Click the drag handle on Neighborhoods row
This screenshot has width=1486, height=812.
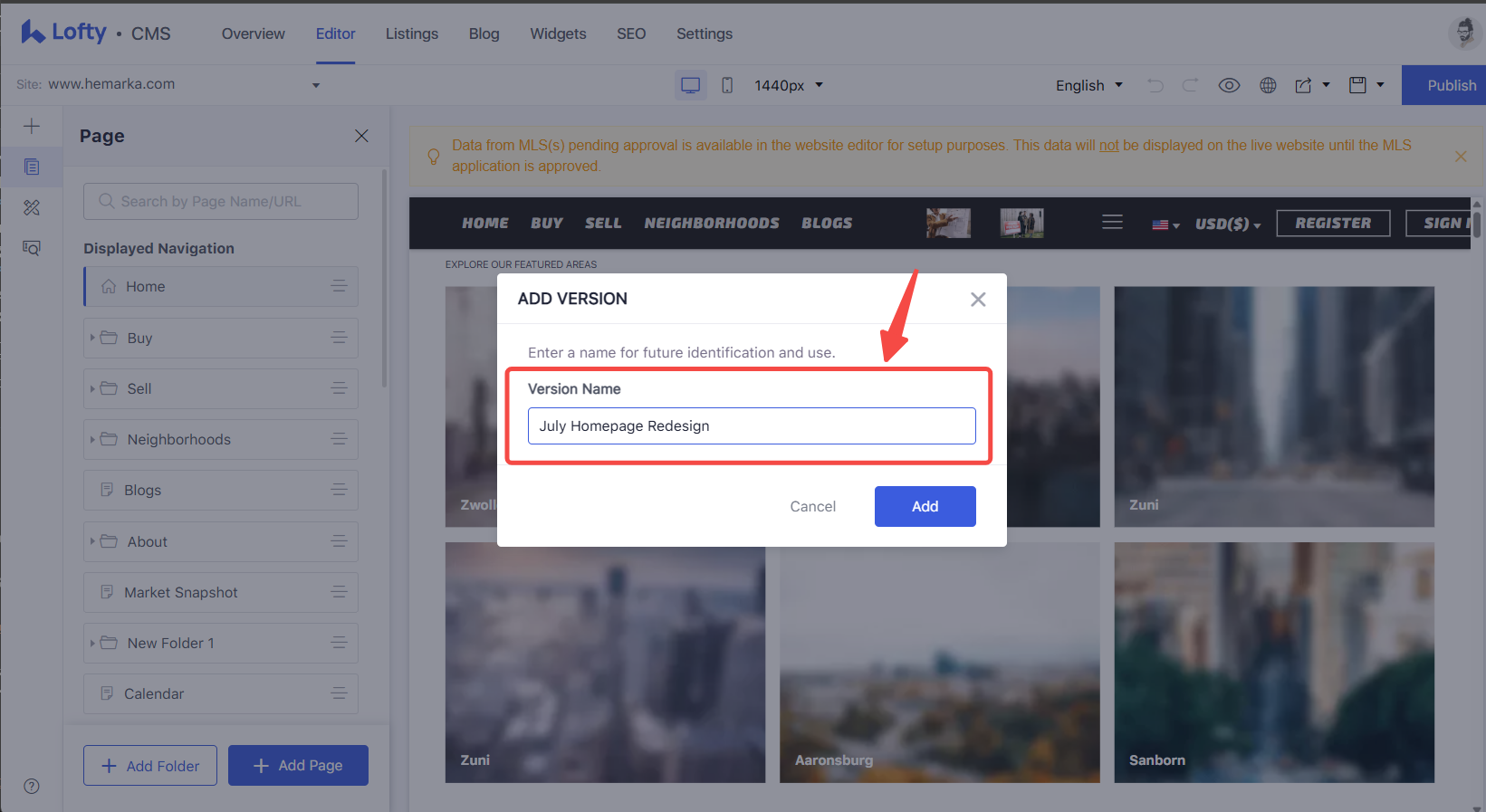(340, 439)
